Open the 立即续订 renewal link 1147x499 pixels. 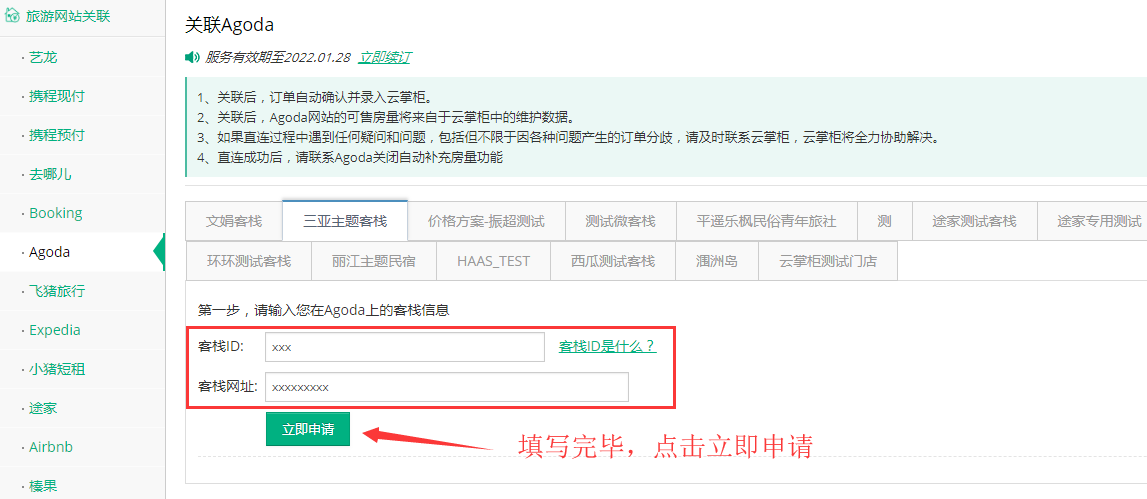coord(385,58)
